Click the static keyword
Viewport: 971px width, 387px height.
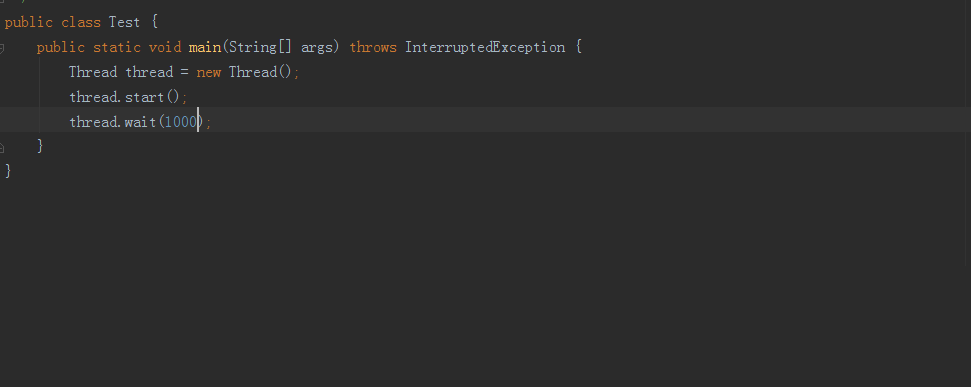(x=116, y=48)
